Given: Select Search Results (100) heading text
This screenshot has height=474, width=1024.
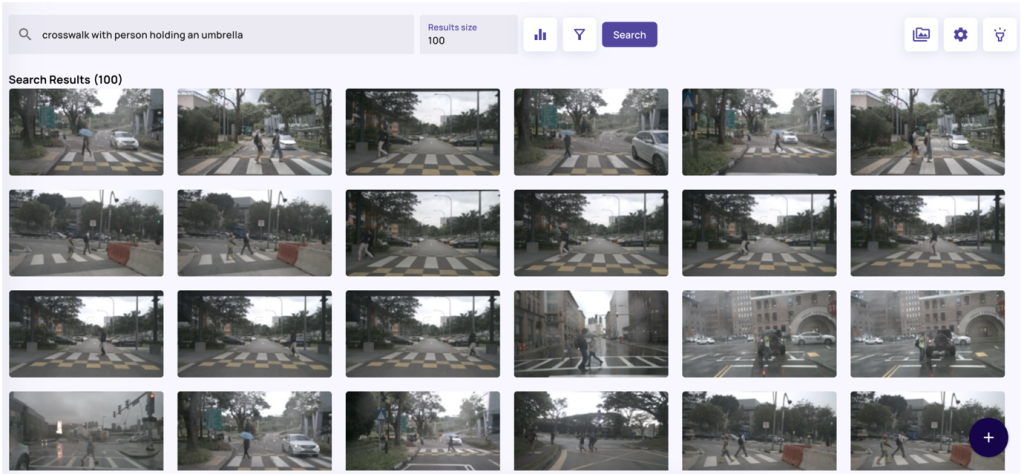Looking at the screenshot, I should (65, 80).
